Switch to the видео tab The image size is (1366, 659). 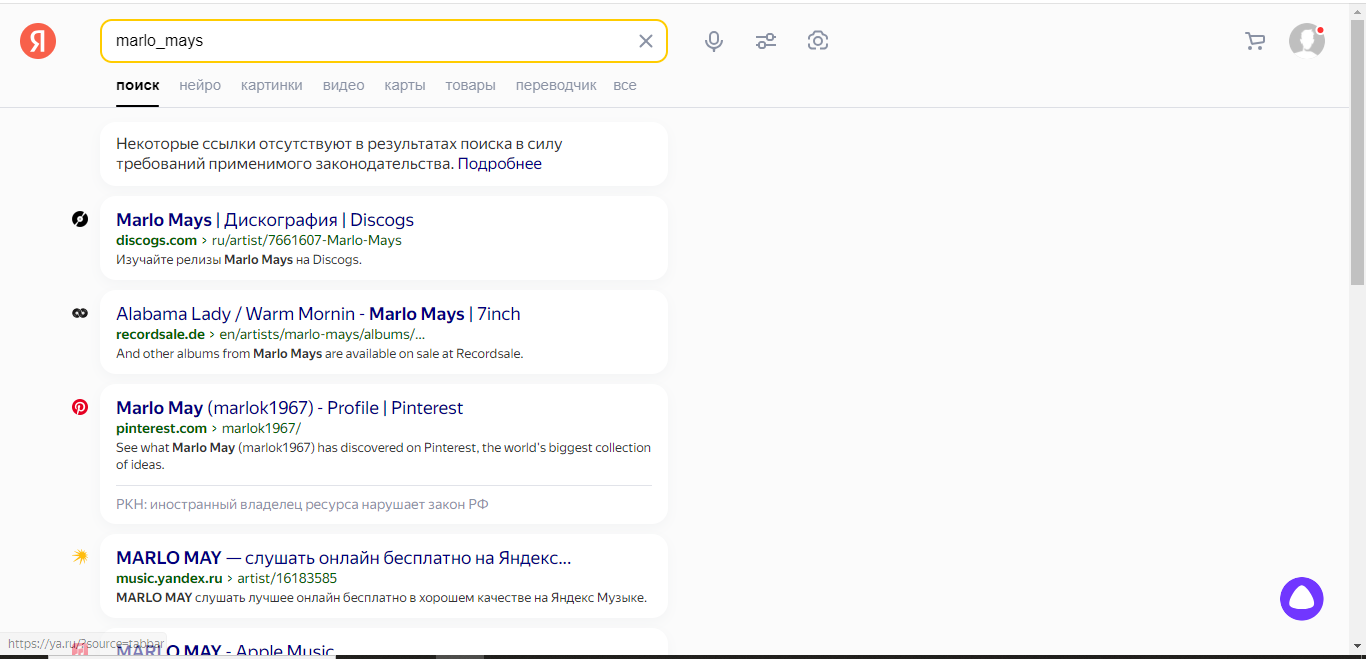(343, 85)
